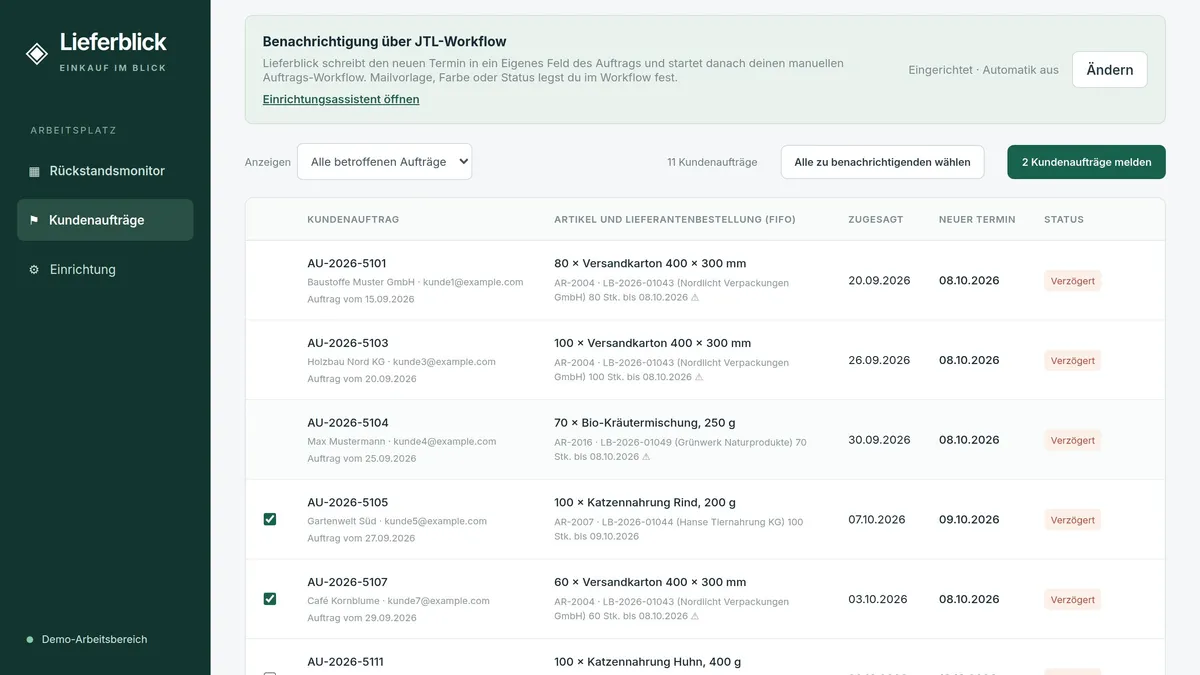This screenshot has width=1200, height=675.
Task: Click order number AU-2026-5104
Action: tap(347, 423)
